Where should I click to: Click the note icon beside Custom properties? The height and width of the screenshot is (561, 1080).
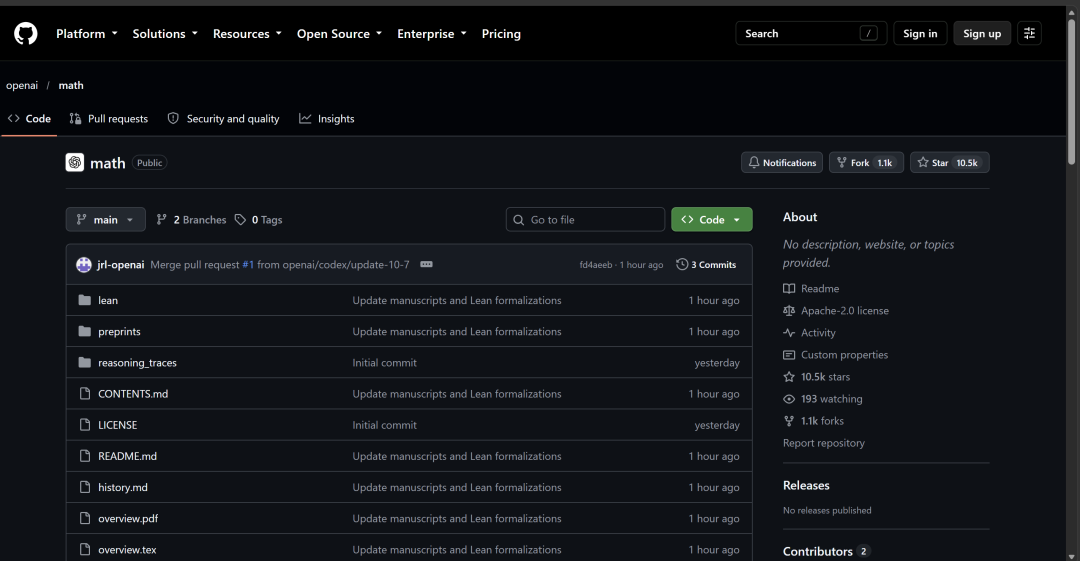click(x=789, y=354)
